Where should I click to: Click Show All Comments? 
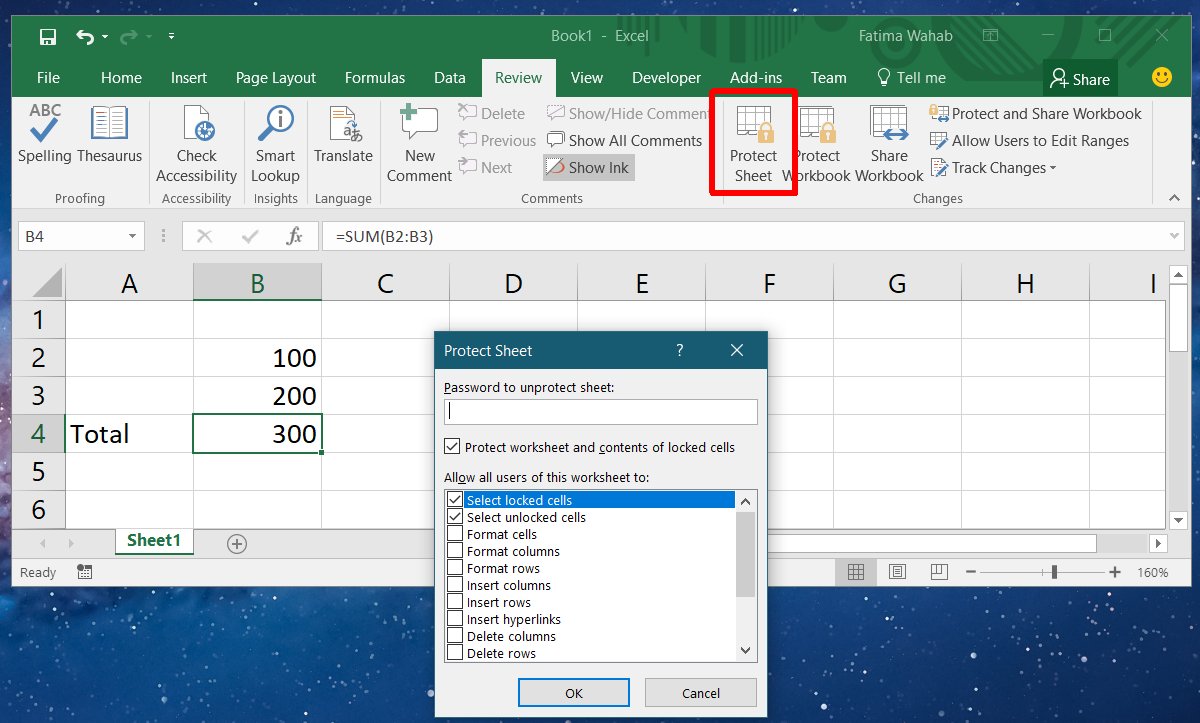625,141
